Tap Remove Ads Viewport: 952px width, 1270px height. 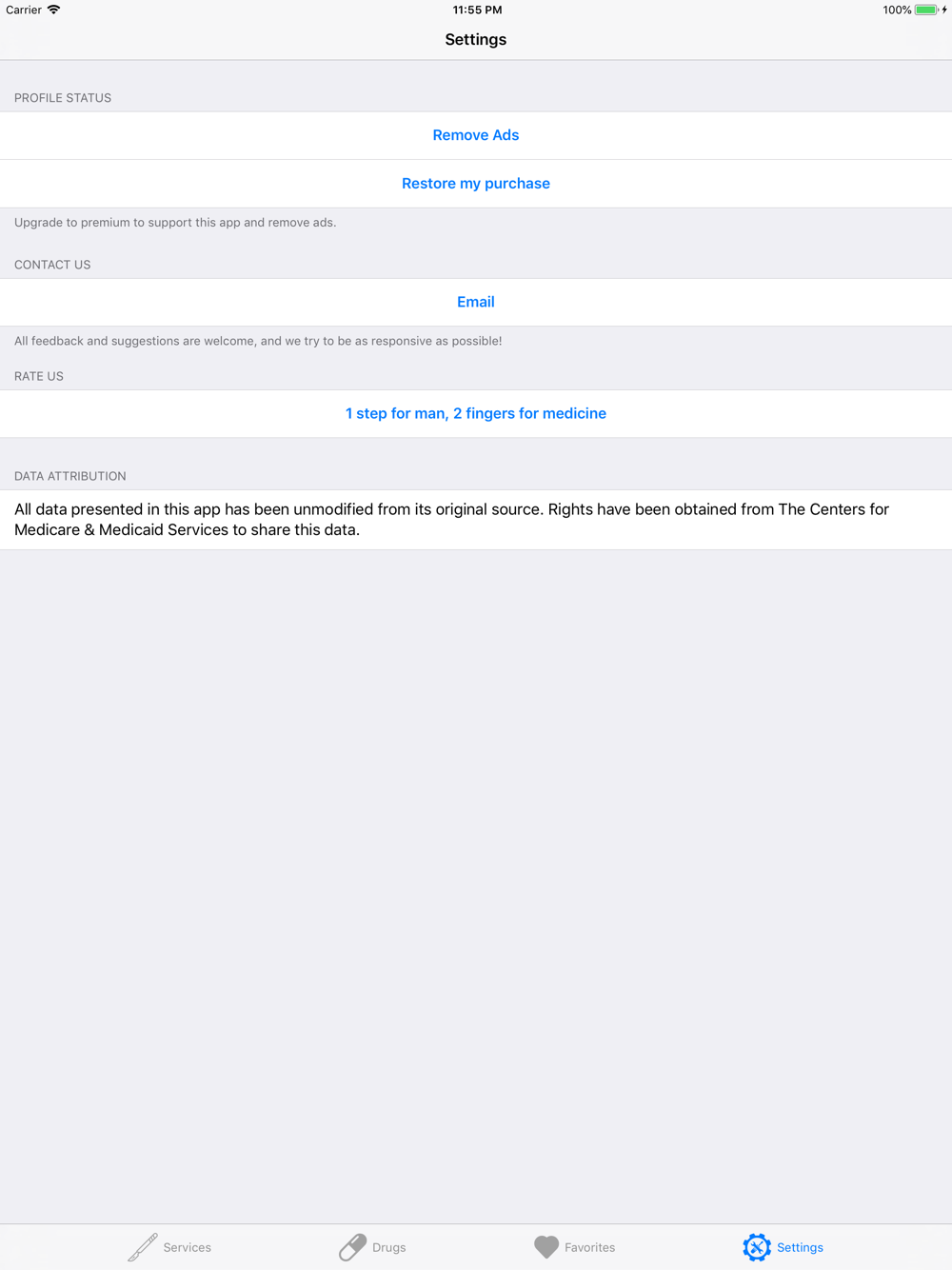tap(476, 135)
